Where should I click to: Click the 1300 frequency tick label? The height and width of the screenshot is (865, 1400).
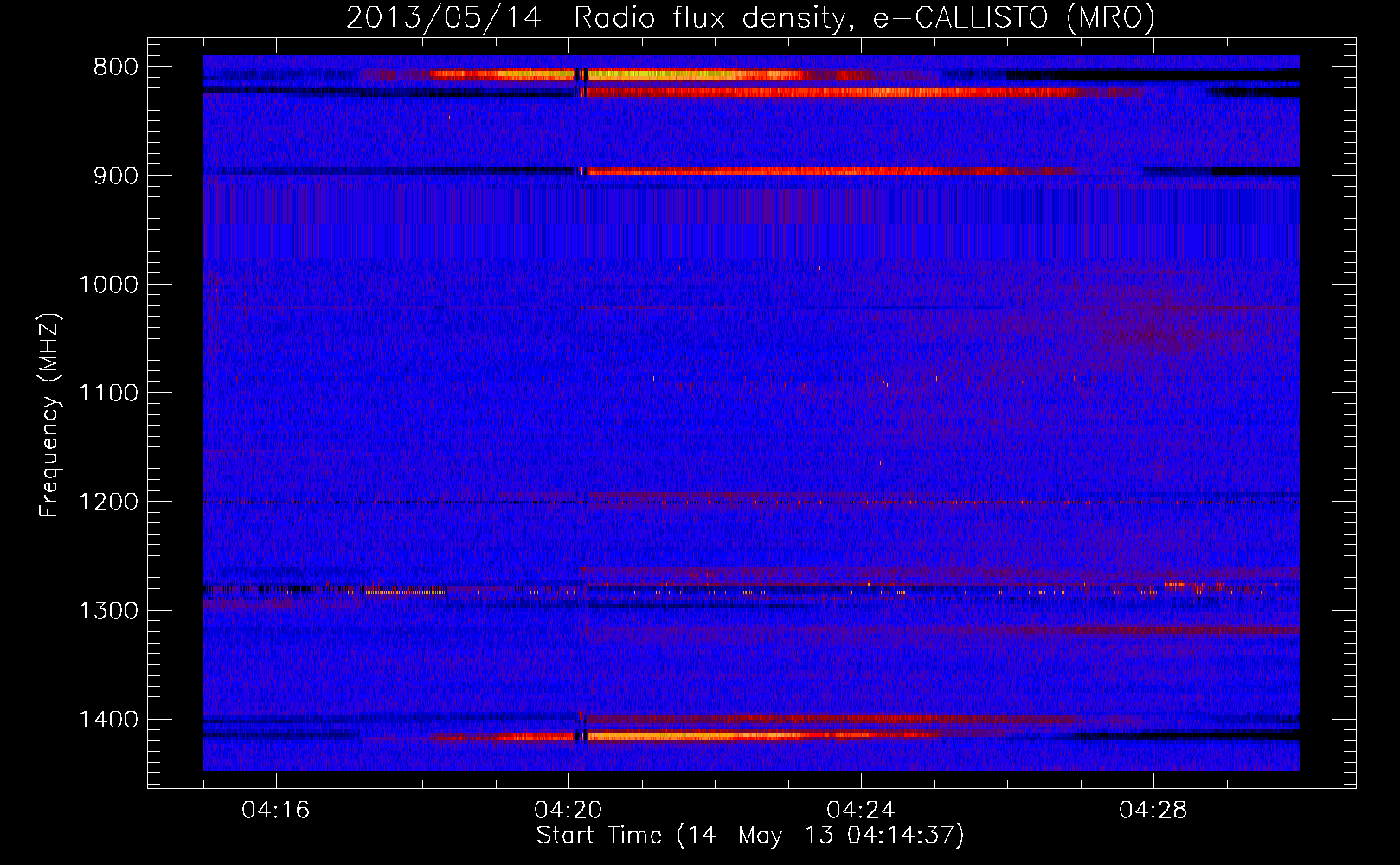click(x=108, y=611)
